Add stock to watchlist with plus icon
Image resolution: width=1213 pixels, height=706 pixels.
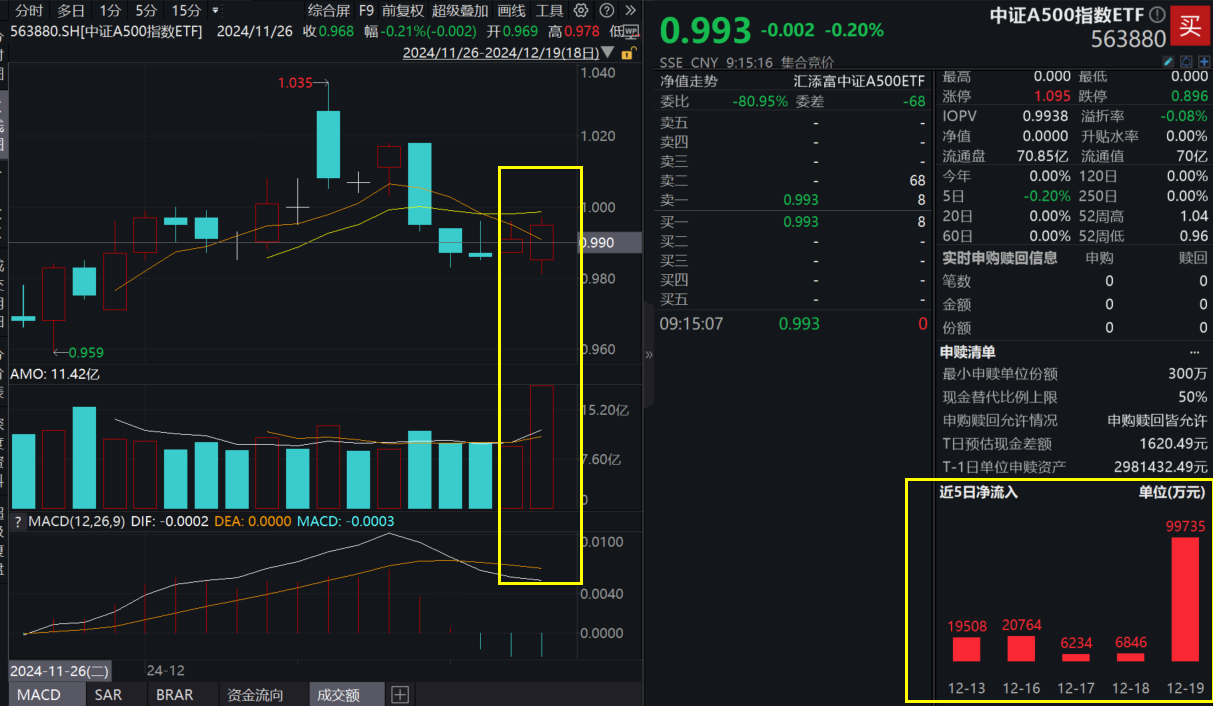[x=1202, y=62]
